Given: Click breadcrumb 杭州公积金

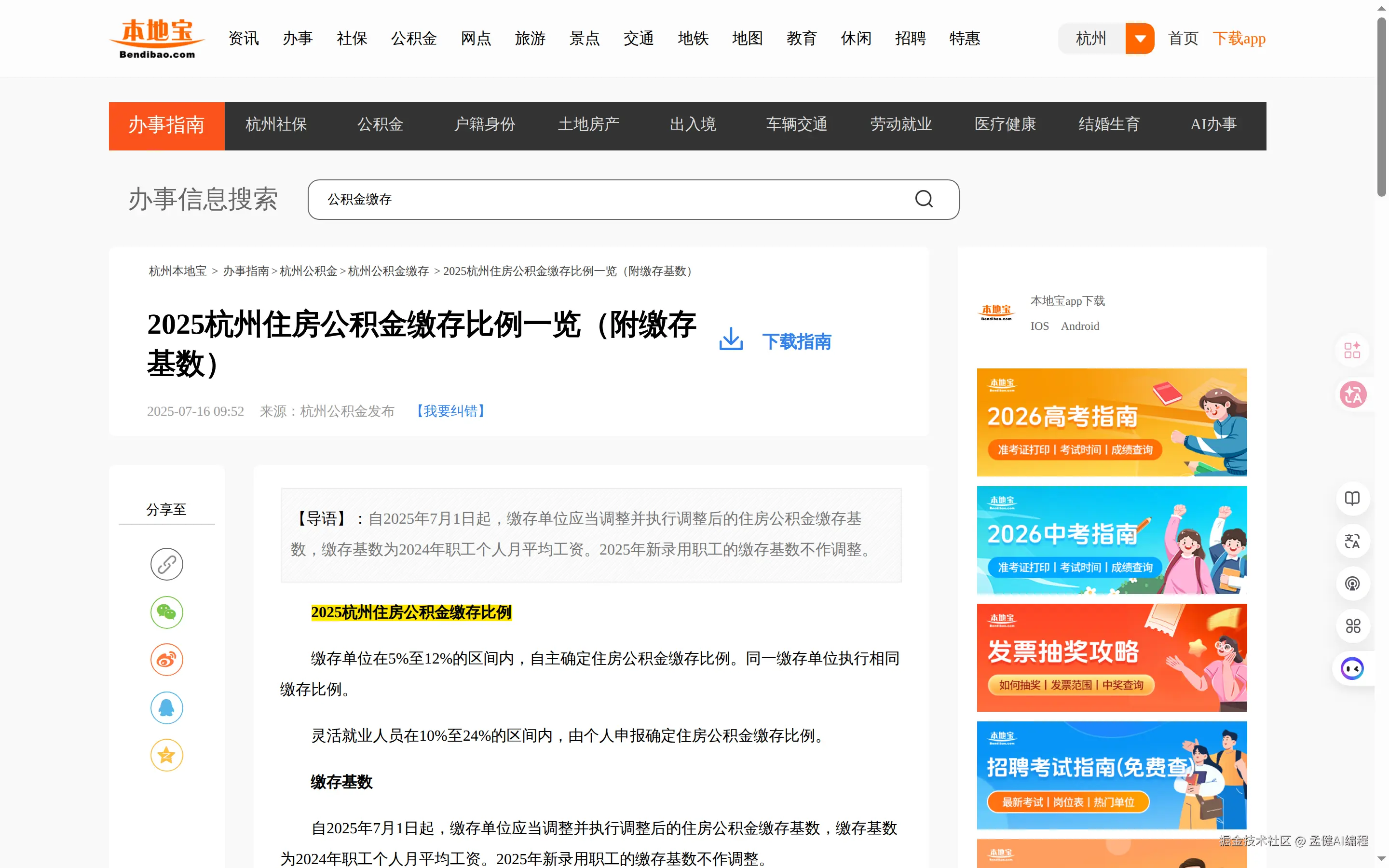Looking at the screenshot, I should pyautogui.click(x=308, y=271).
